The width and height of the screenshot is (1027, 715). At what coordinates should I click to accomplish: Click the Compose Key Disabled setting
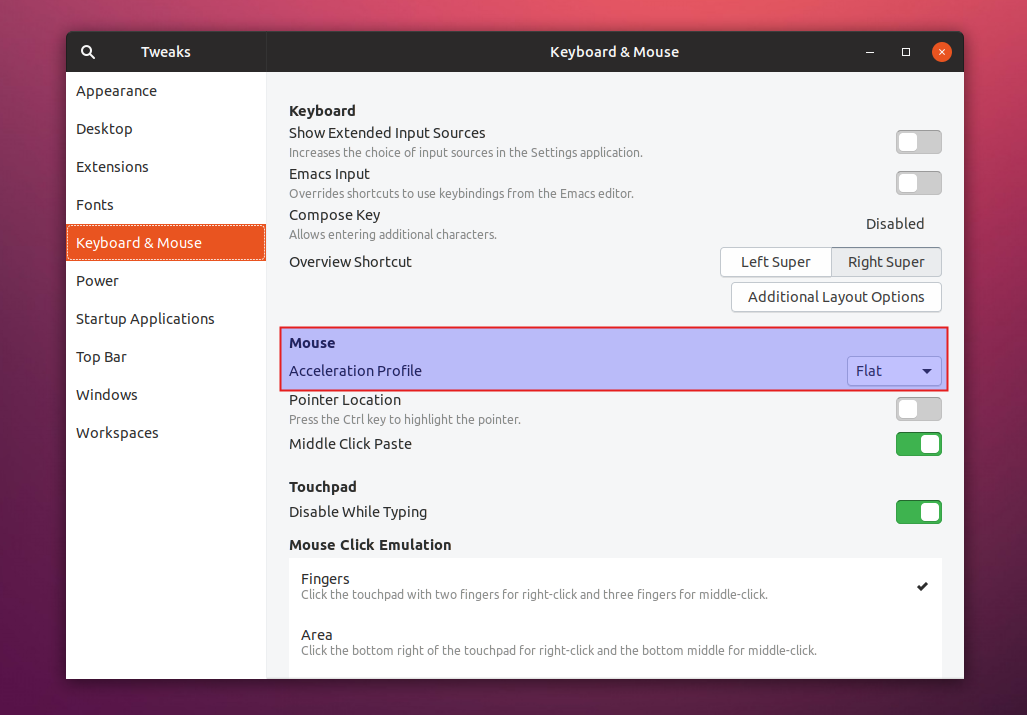[894, 224]
